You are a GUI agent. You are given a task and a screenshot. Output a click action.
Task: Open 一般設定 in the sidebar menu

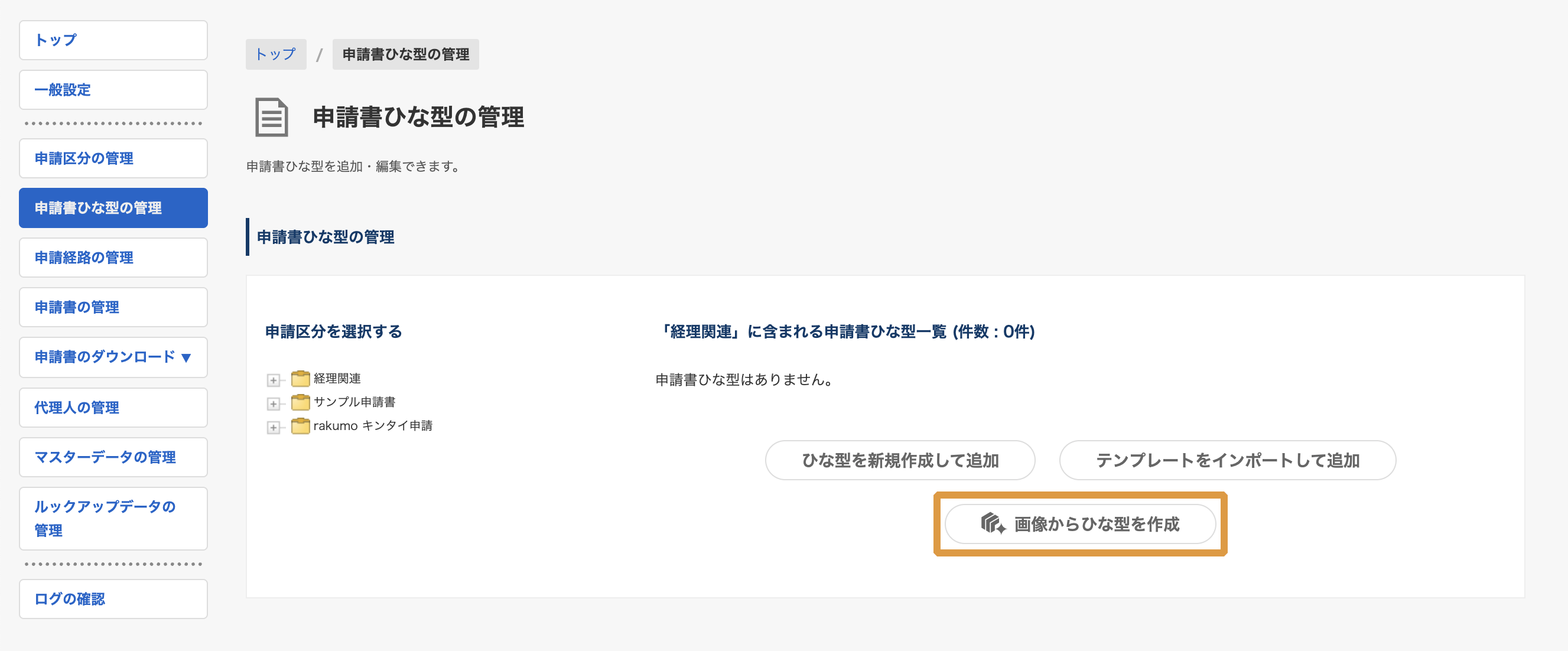tap(113, 90)
